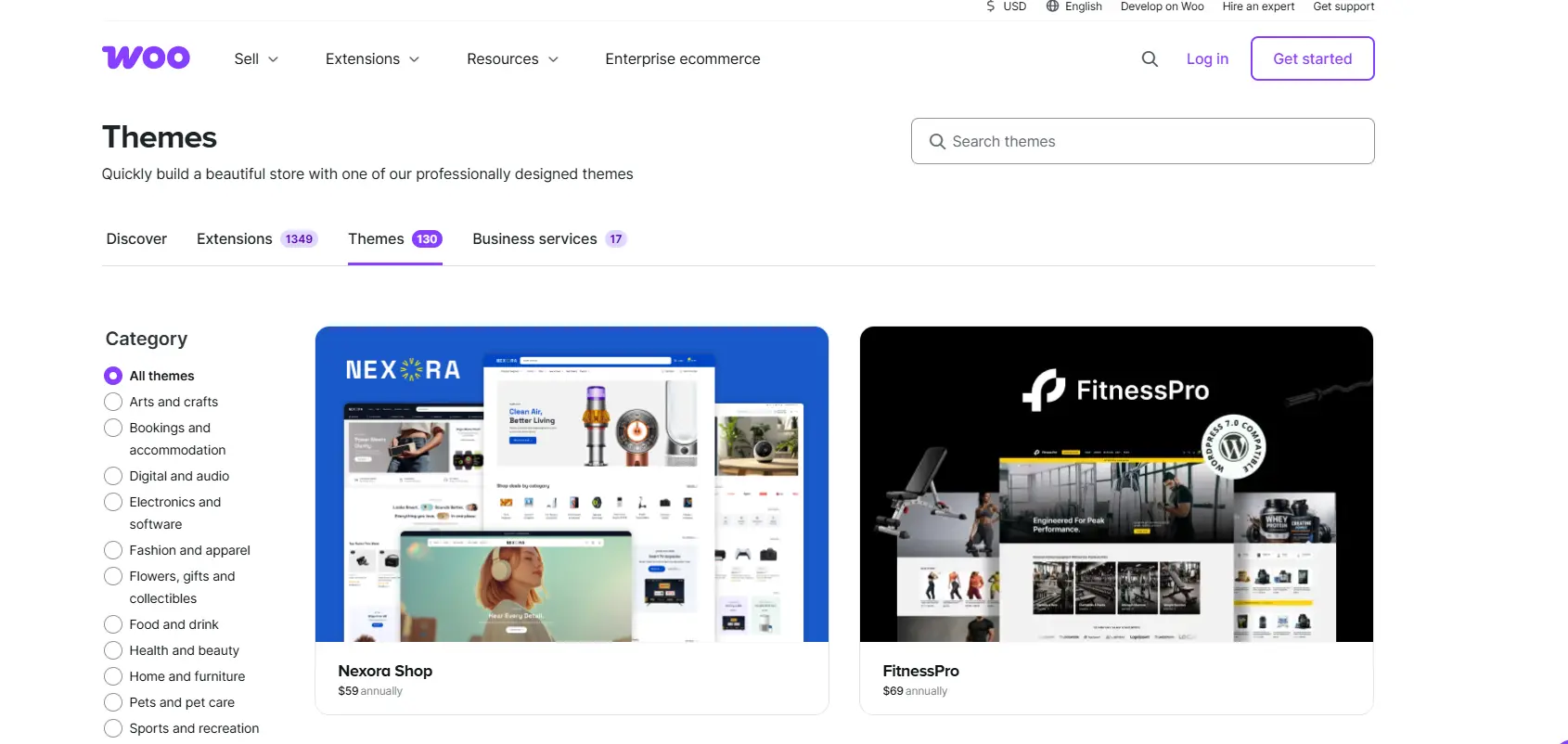This screenshot has width=1568, height=744.
Task: Open the FitnessPro title link
Action: coord(920,671)
